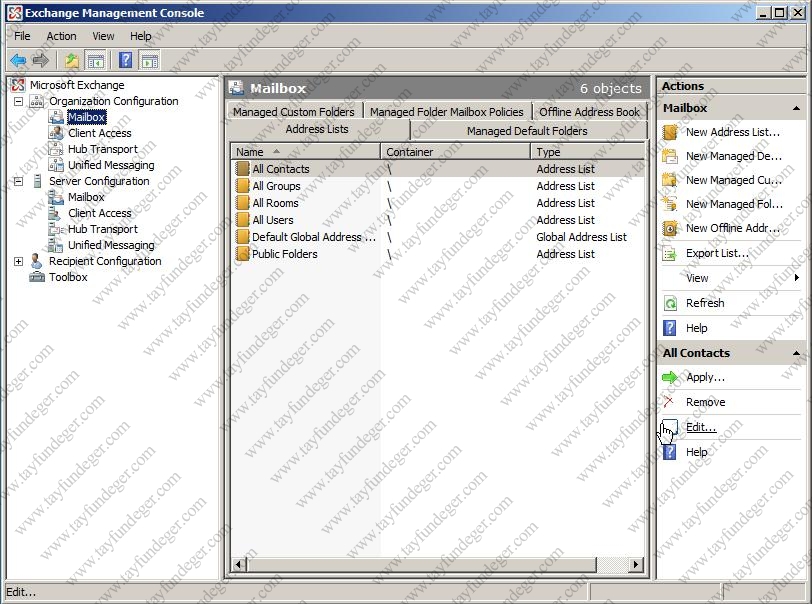Click the horizontal scrollbar right arrow

(636, 564)
